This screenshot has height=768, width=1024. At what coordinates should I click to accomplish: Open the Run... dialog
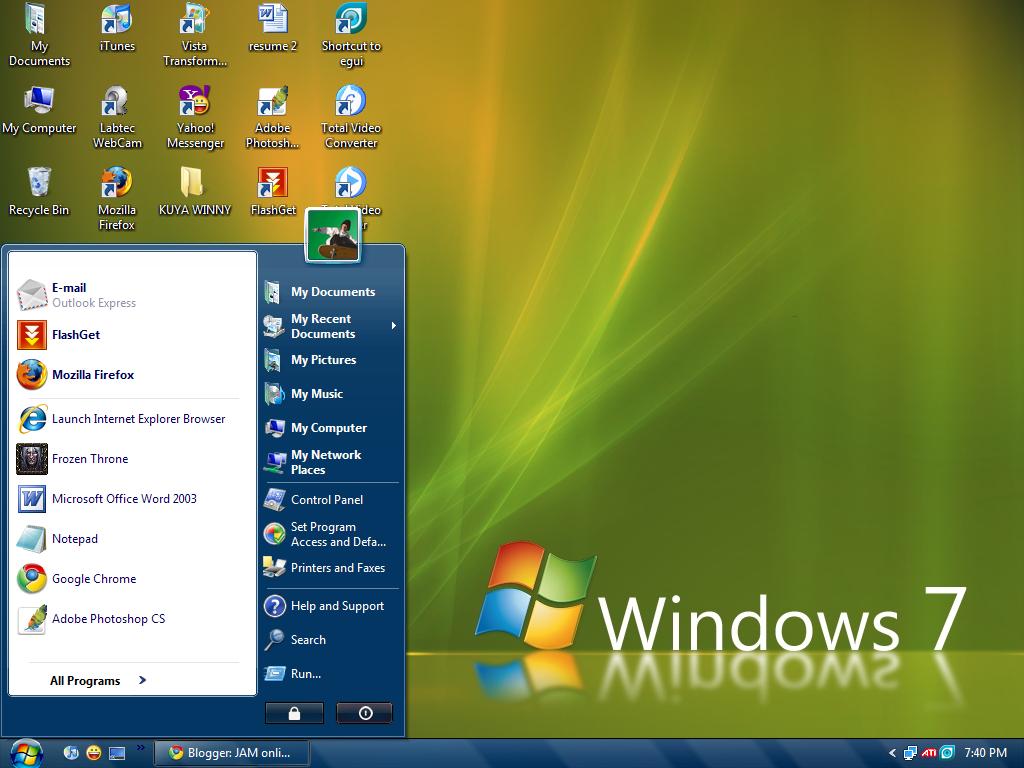pyautogui.click(x=330, y=673)
